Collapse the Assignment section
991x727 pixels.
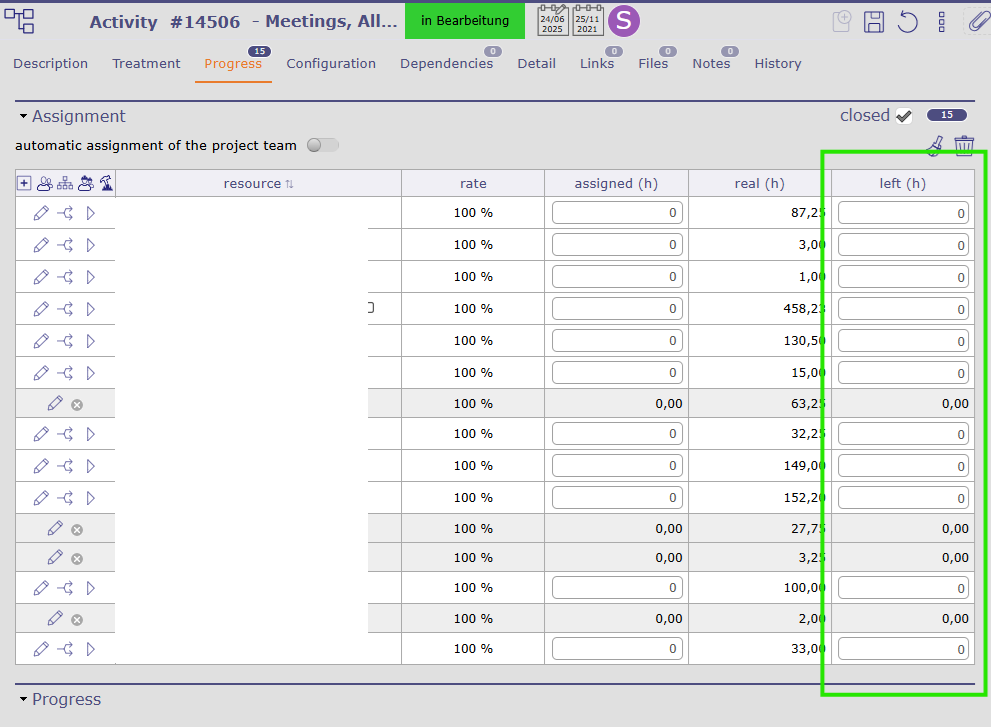point(23,117)
